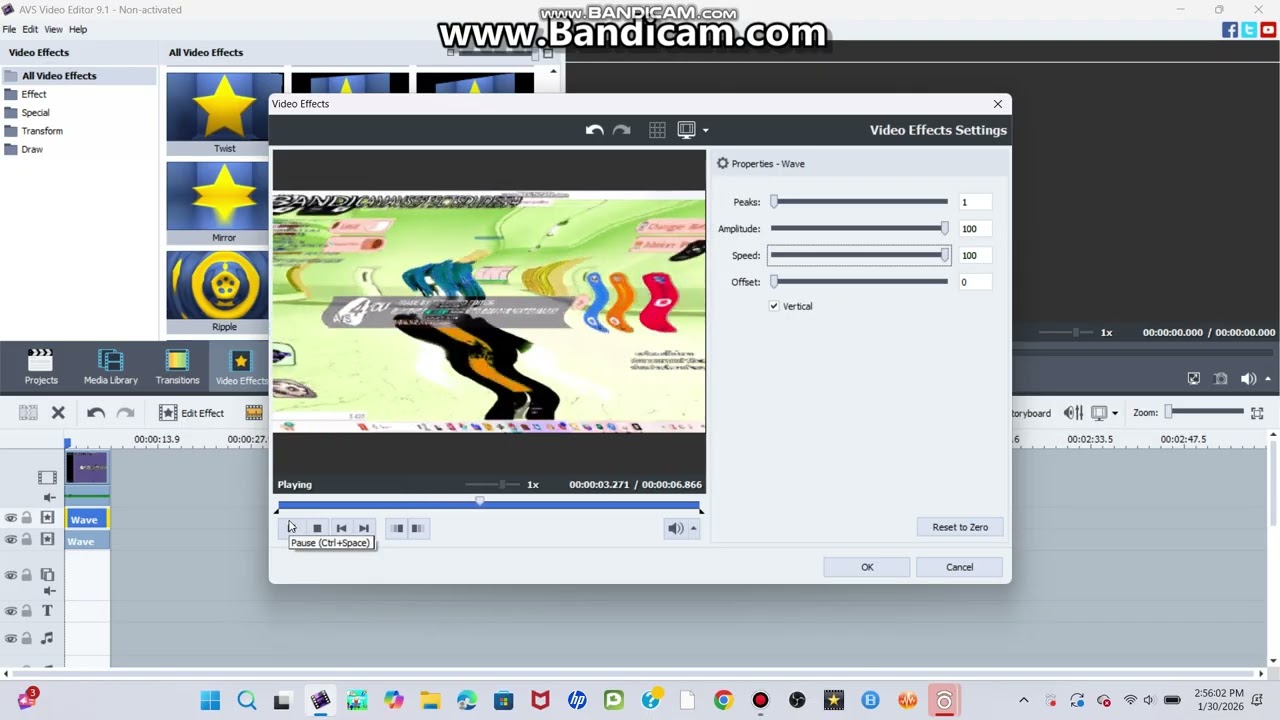This screenshot has width=1280, height=720.
Task: Select the Special category
Action: (x=35, y=113)
